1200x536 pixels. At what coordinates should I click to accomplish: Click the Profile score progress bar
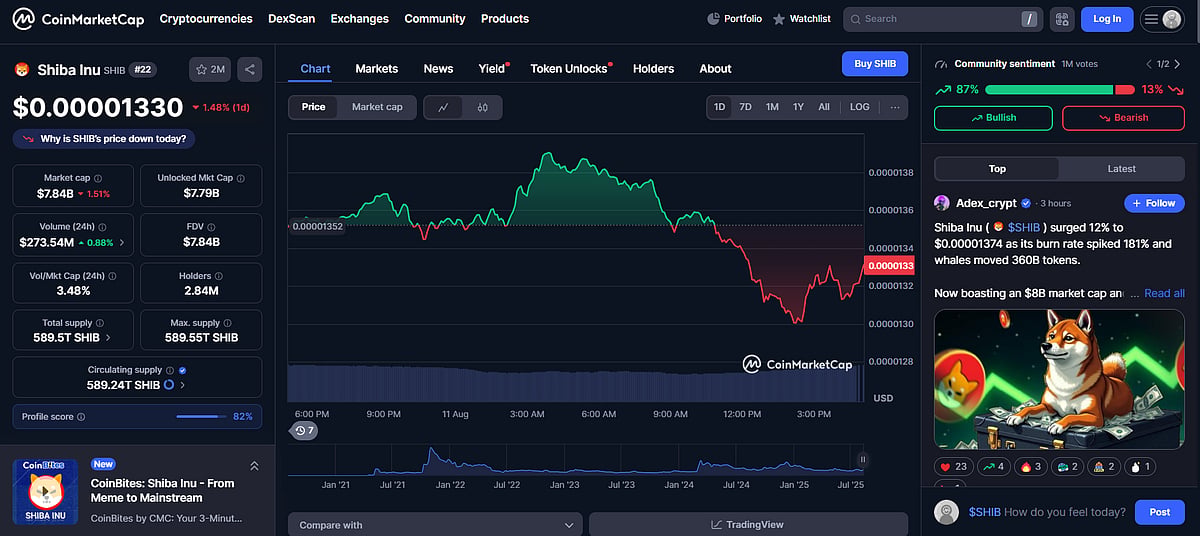click(x=201, y=416)
